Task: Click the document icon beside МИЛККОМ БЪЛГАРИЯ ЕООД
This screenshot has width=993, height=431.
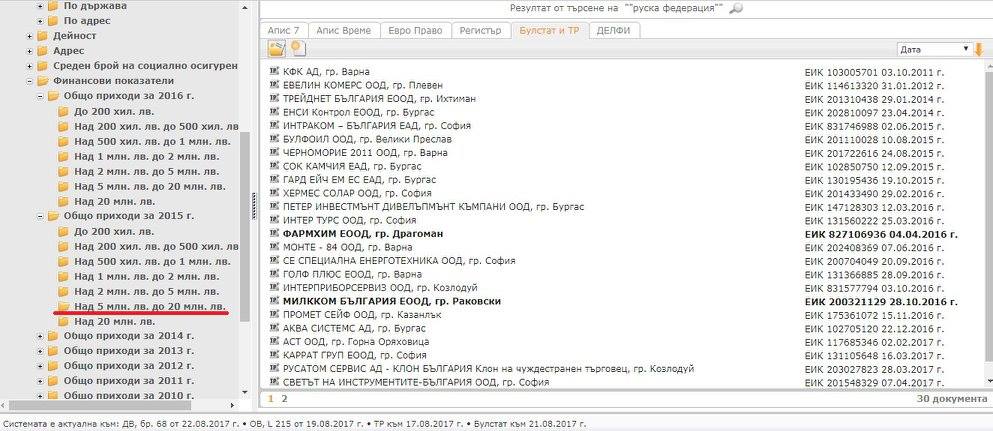Action: pos(274,301)
